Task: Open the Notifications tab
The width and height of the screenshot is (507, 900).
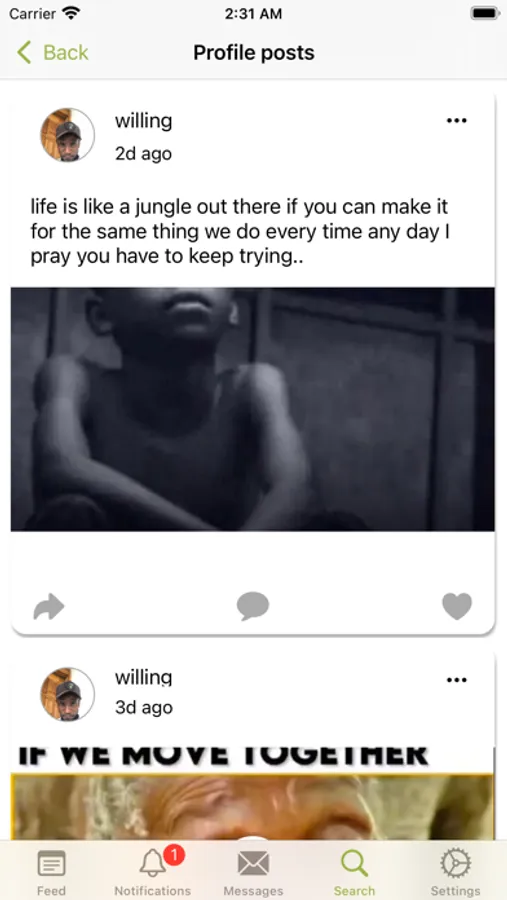Action: tap(152, 872)
